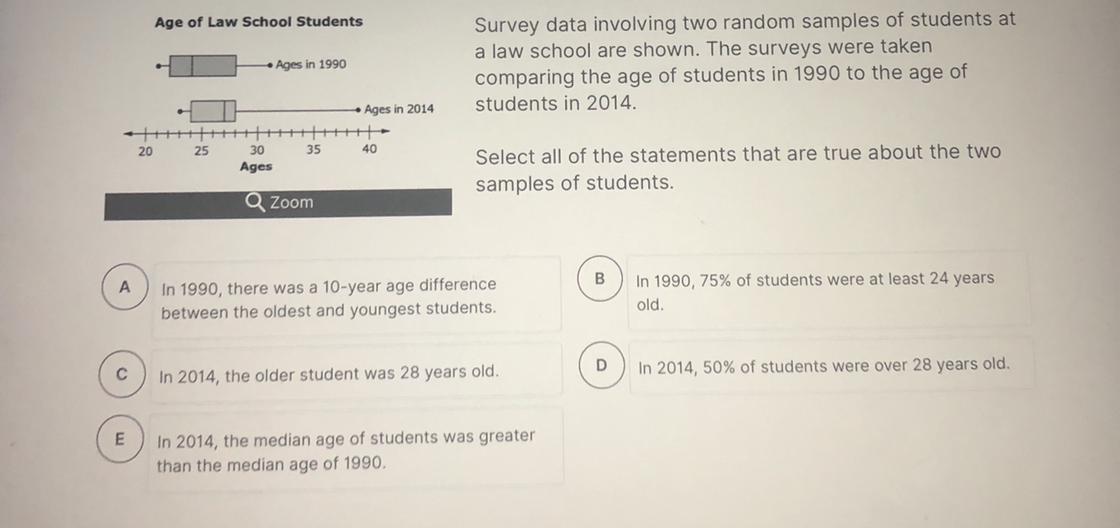Click the statement comparing 2014 and 1990 median ages
Screen dimensions: 1120x528
pyautogui.click(x=345, y=450)
